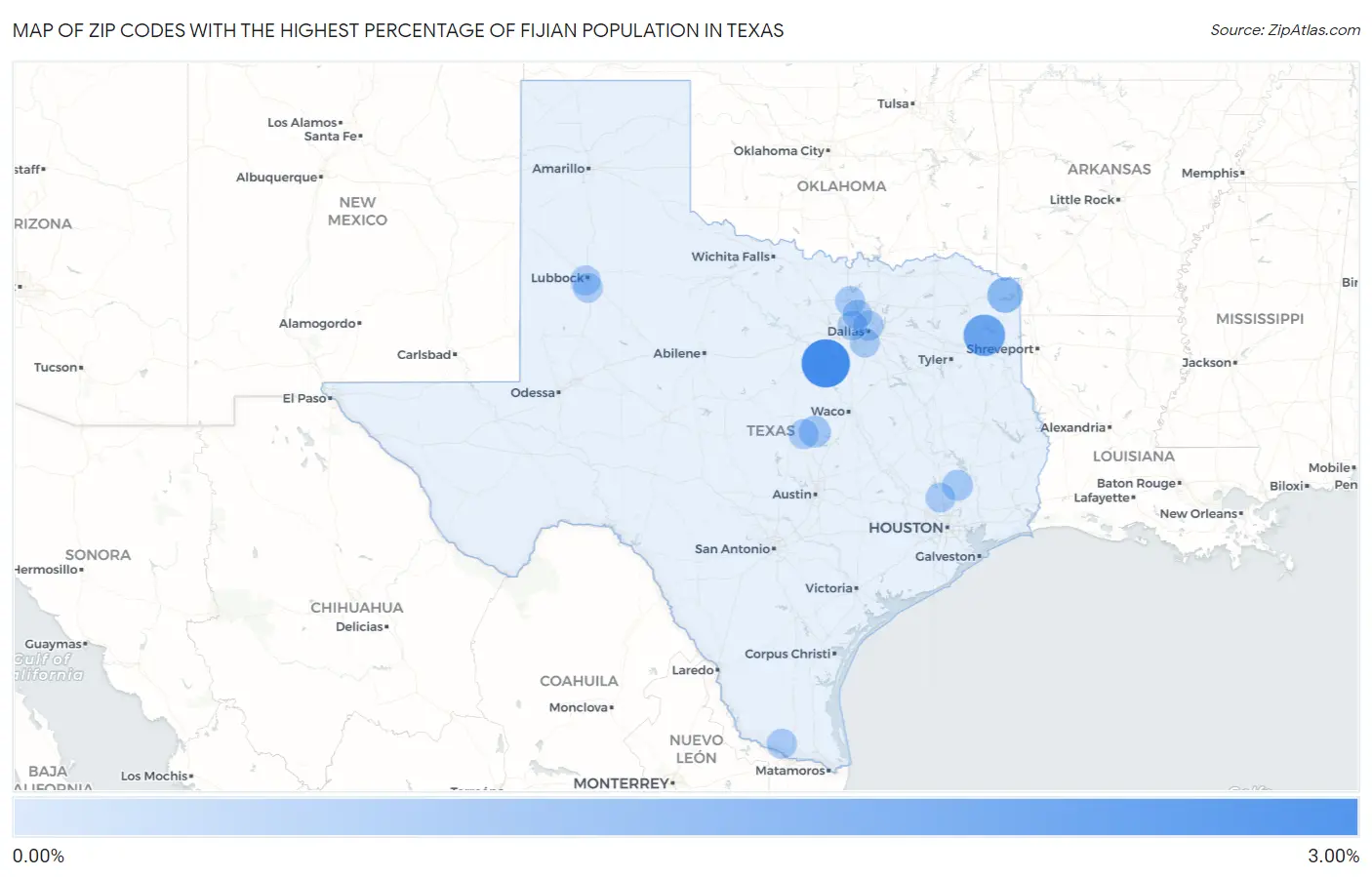The image size is (1372, 877).
Task: Click the LOUISIANA state label
Action: click(x=1134, y=457)
